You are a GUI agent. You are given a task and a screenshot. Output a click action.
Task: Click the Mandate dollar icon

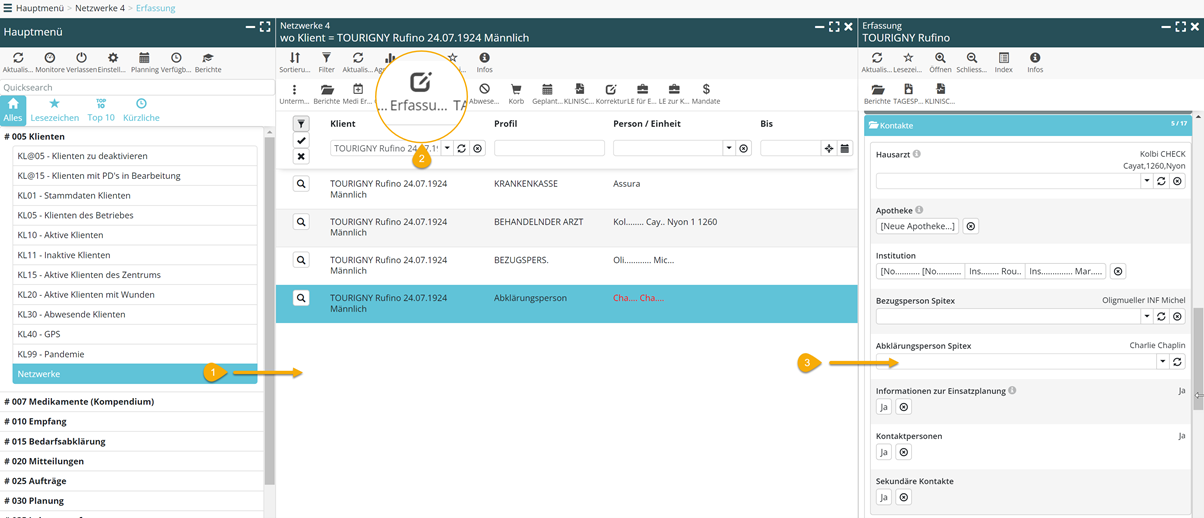coord(706,91)
